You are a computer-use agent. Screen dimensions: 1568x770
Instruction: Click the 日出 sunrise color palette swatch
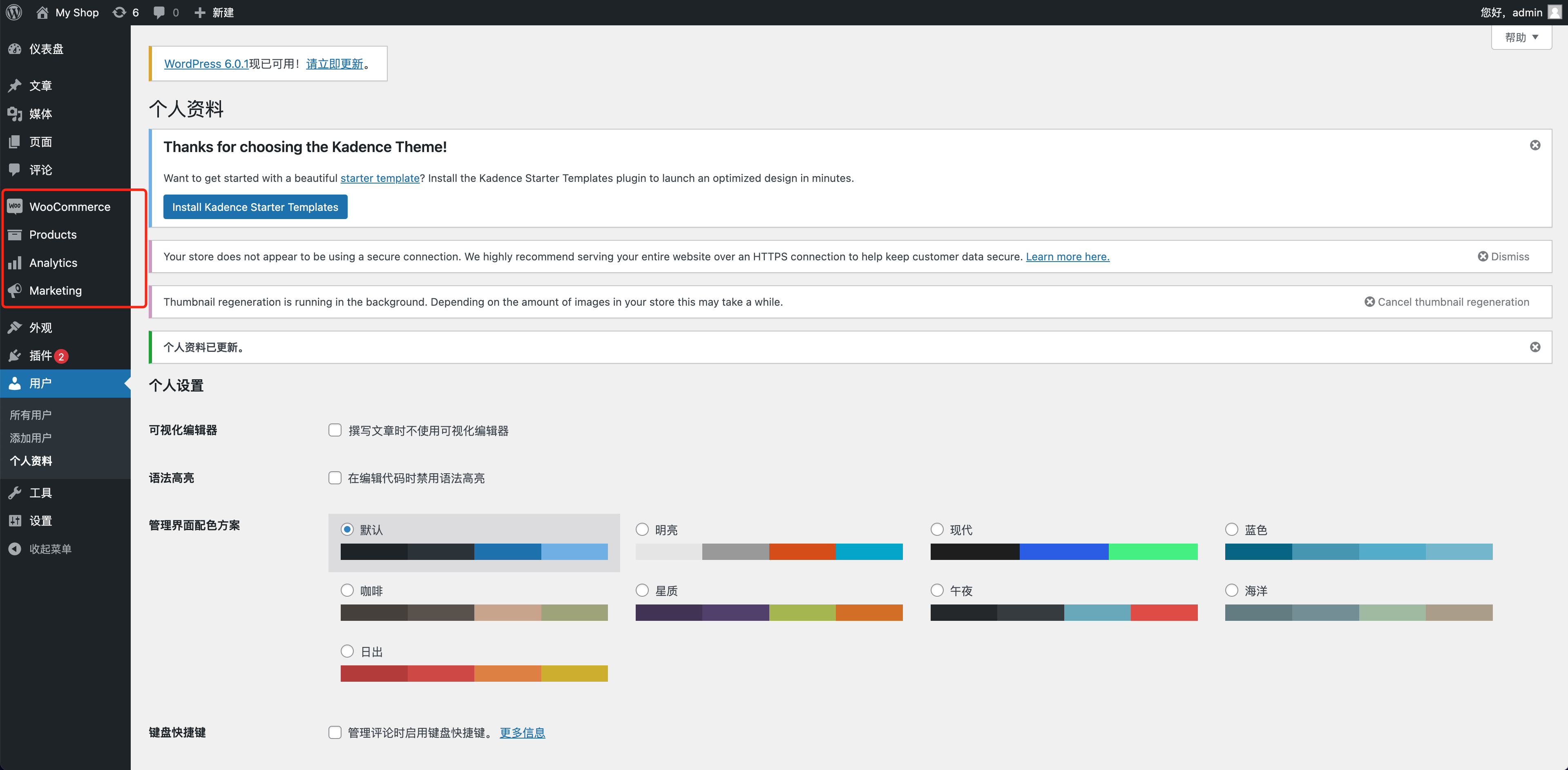point(474,673)
